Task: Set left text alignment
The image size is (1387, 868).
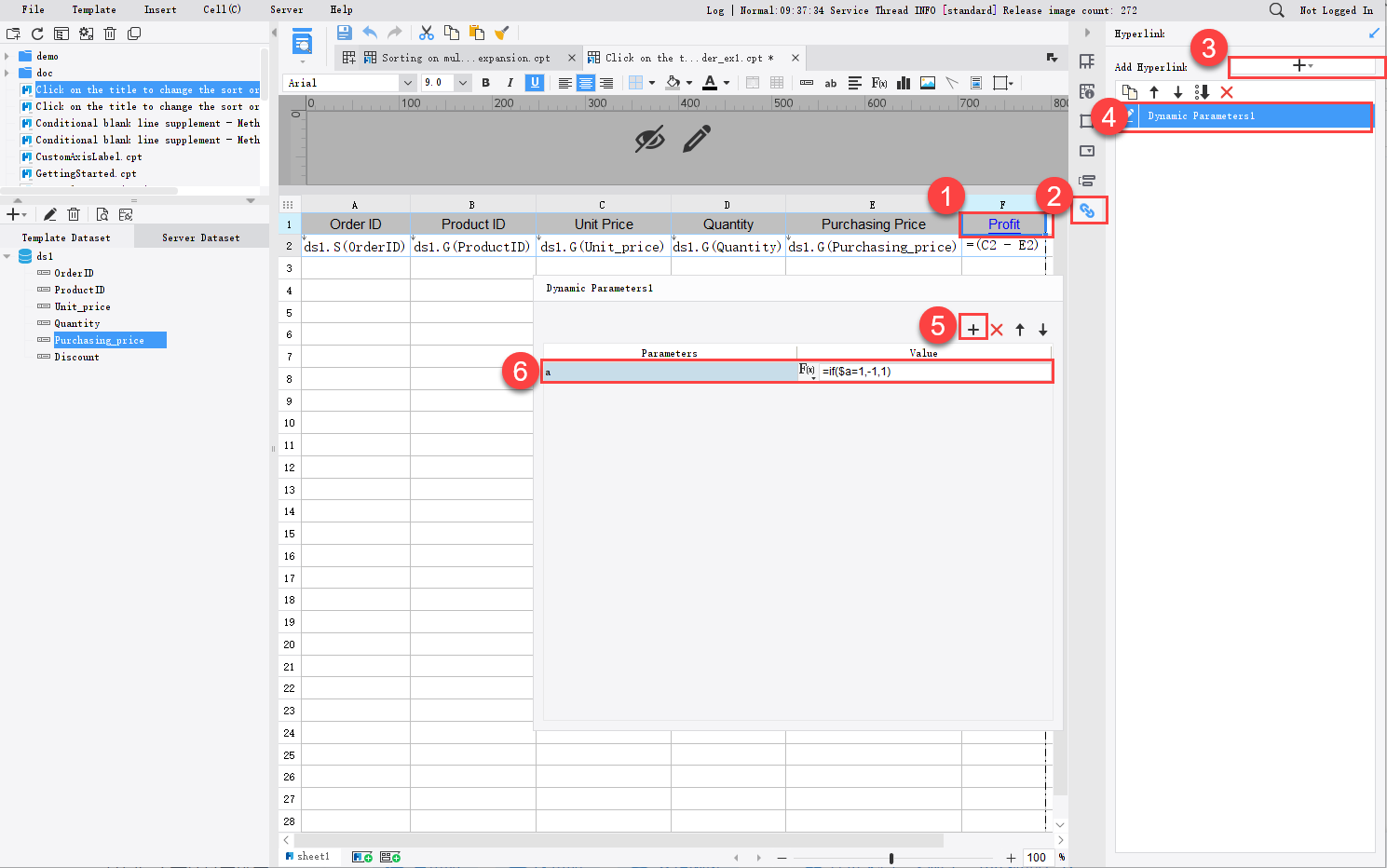Action: [564, 83]
